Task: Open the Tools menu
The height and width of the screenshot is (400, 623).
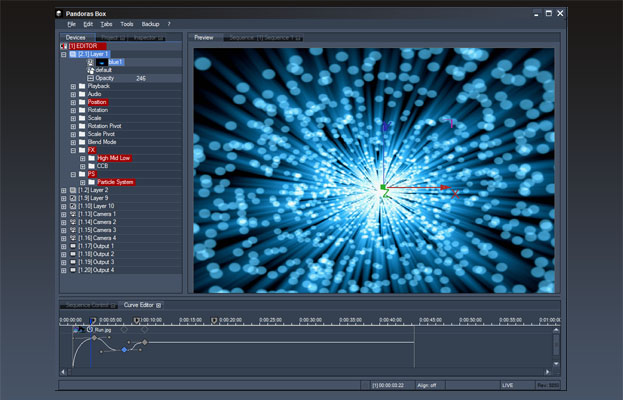Action: tap(127, 23)
